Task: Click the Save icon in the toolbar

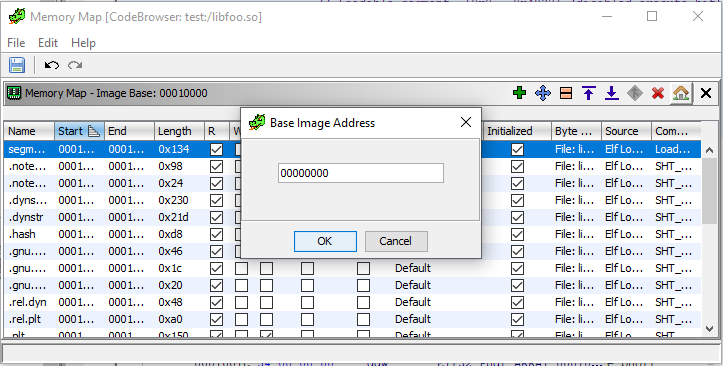Action: point(17,65)
